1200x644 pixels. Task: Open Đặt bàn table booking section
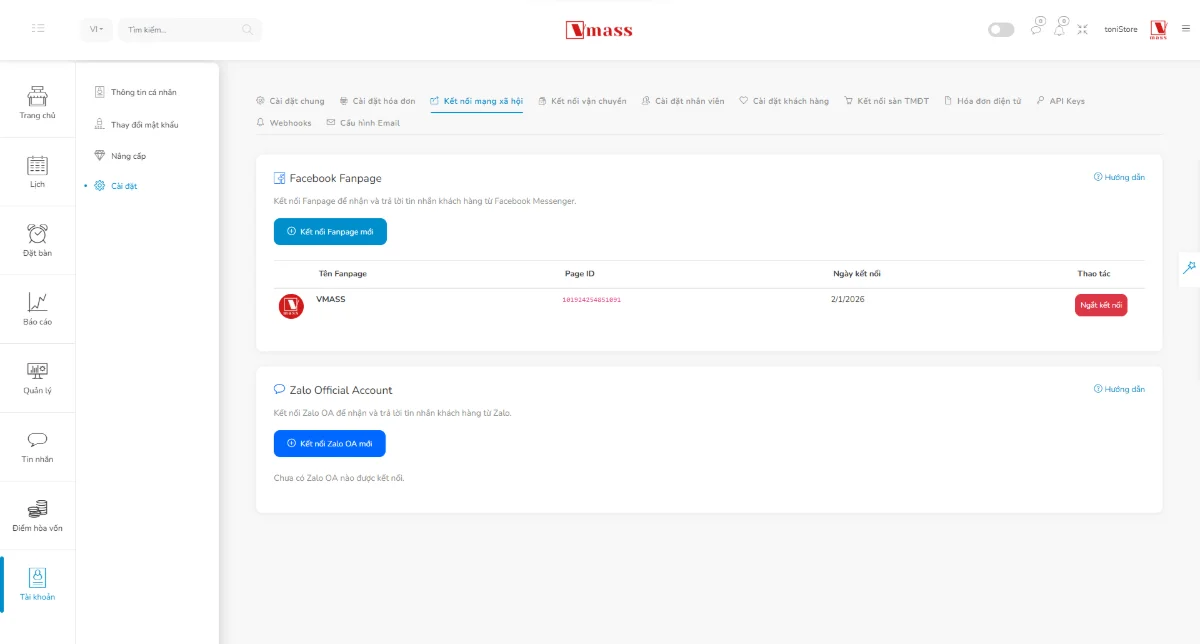(x=37, y=239)
